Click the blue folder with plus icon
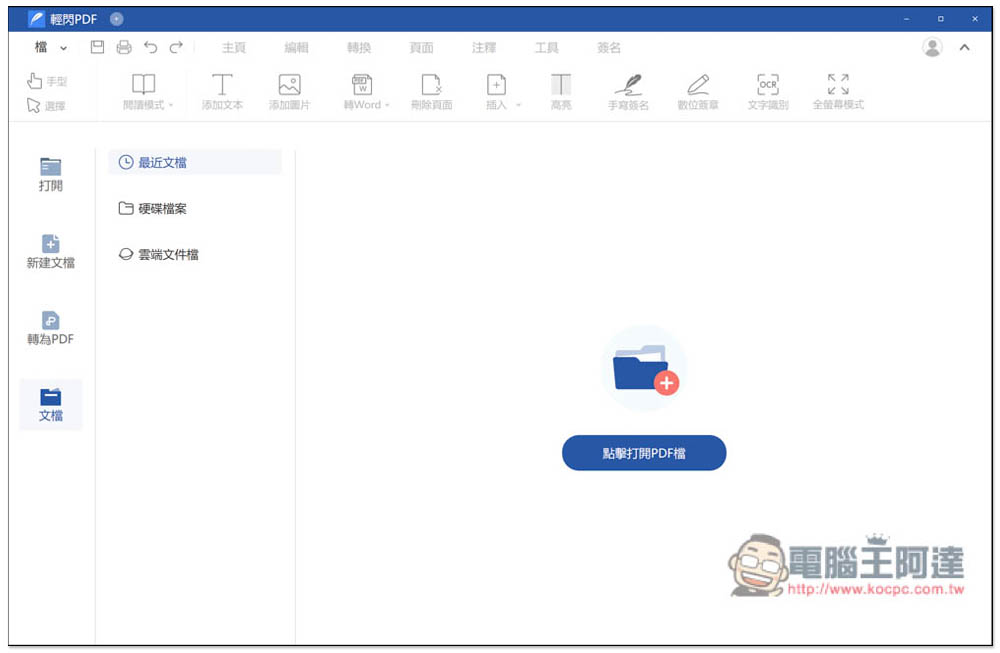Viewport: 1000px width, 653px height. coord(645,369)
